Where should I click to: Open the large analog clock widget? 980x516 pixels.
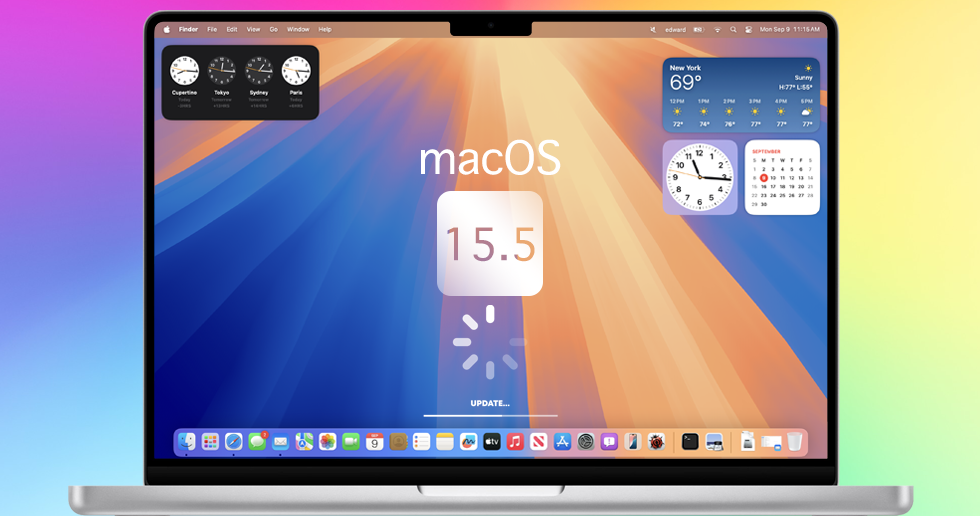pyautogui.click(x=700, y=177)
